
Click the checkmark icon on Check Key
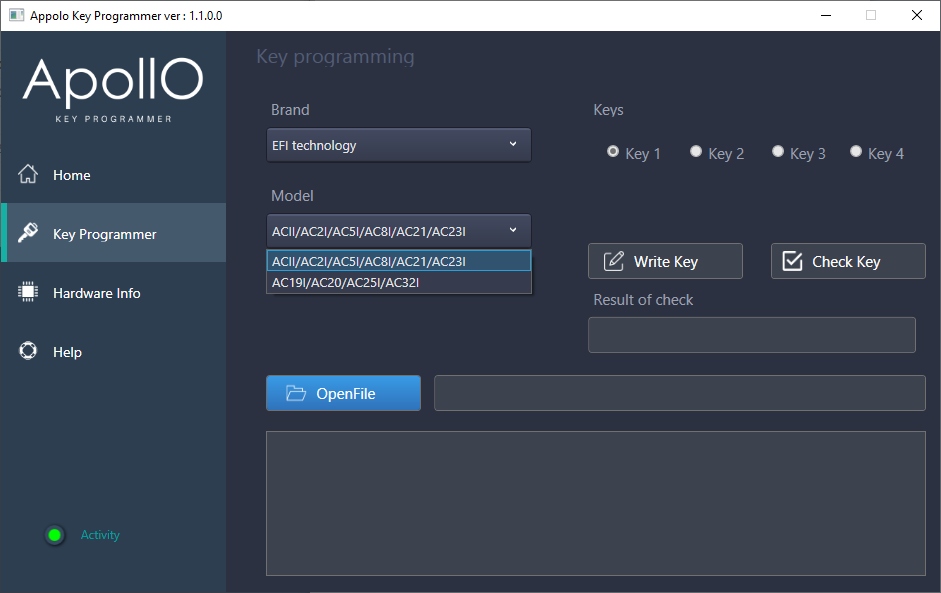pos(792,261)
